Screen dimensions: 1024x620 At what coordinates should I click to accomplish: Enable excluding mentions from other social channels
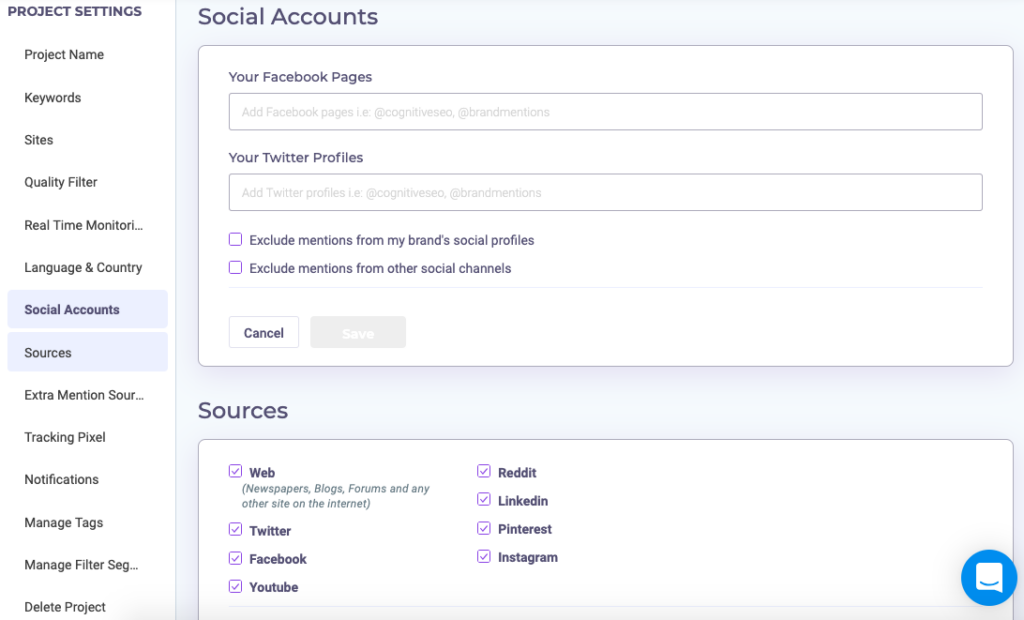[x=235, y=268]
